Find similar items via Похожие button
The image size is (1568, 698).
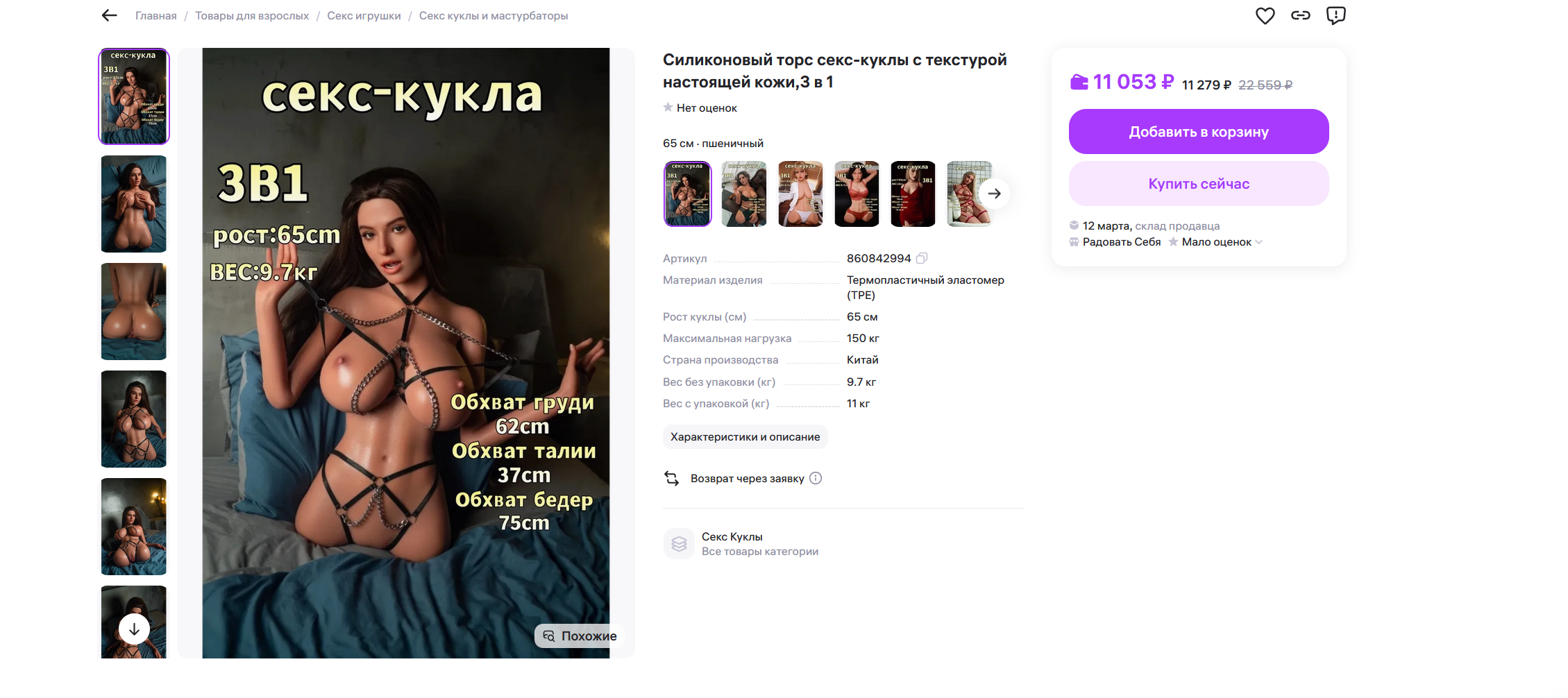580,636
